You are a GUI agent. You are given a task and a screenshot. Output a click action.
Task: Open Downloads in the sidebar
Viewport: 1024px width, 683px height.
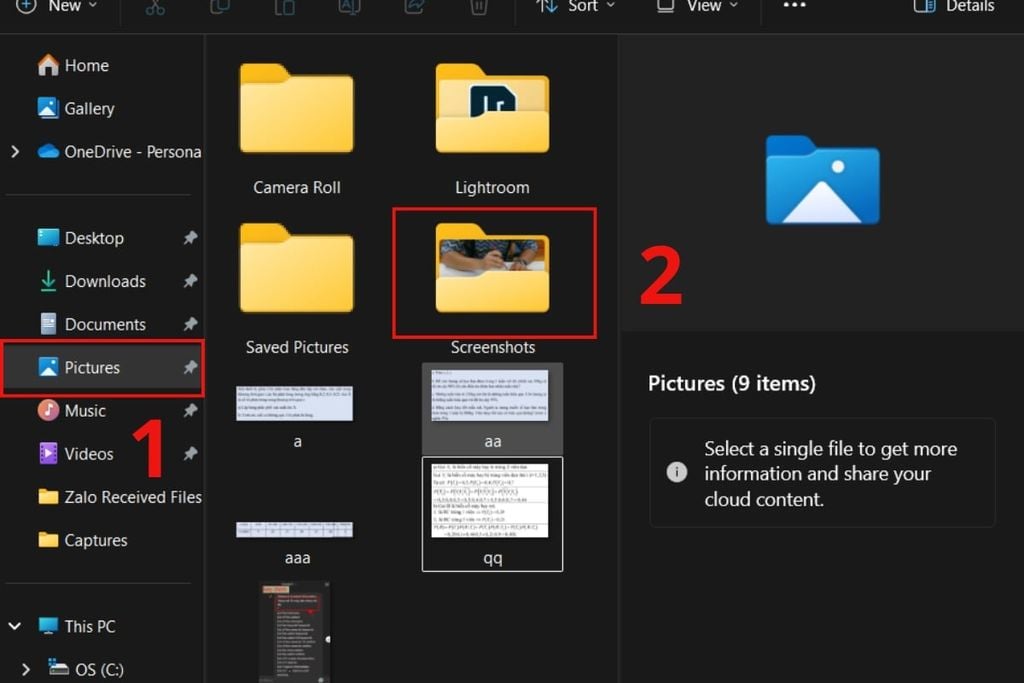point(91,281)
